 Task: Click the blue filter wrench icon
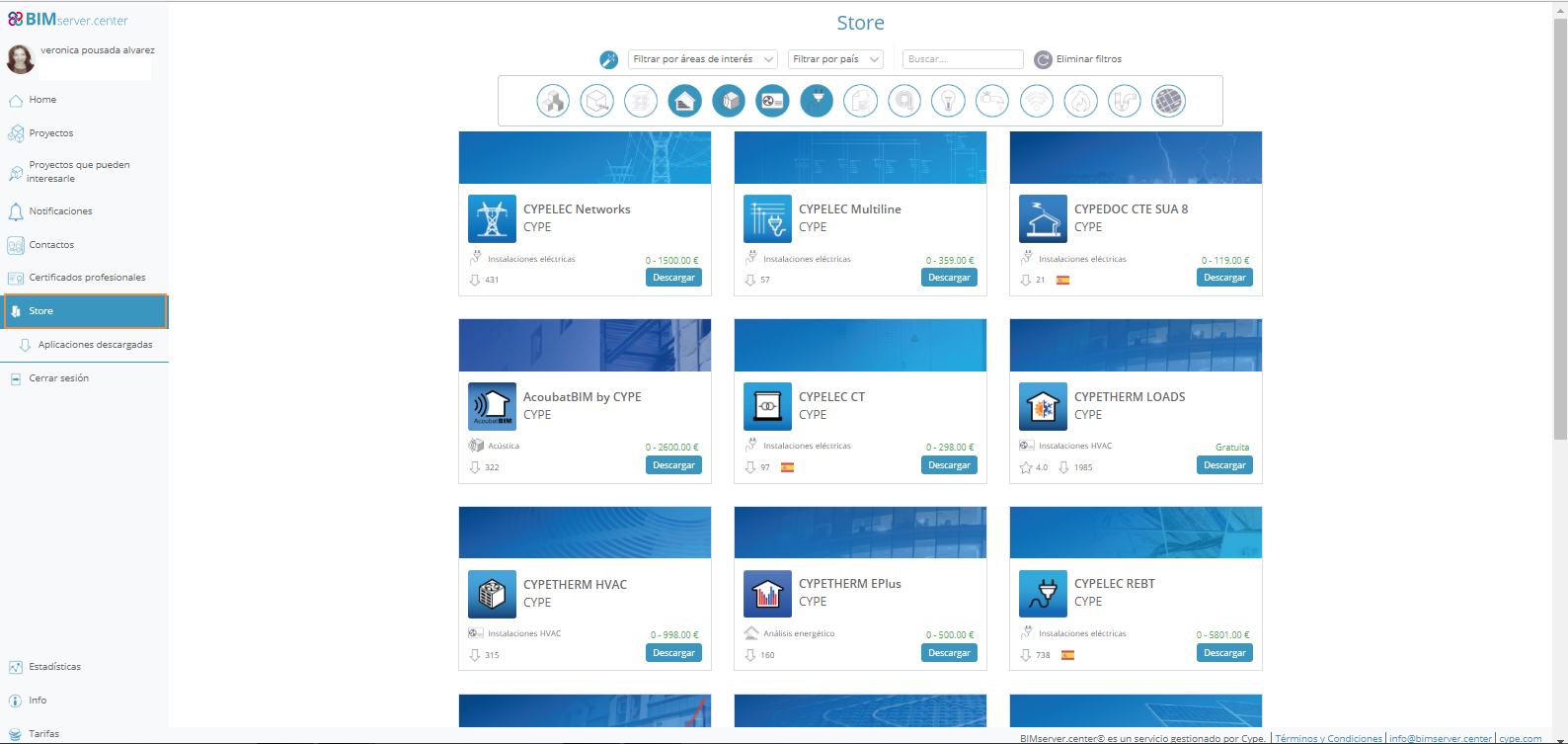[x=609, y=59]
